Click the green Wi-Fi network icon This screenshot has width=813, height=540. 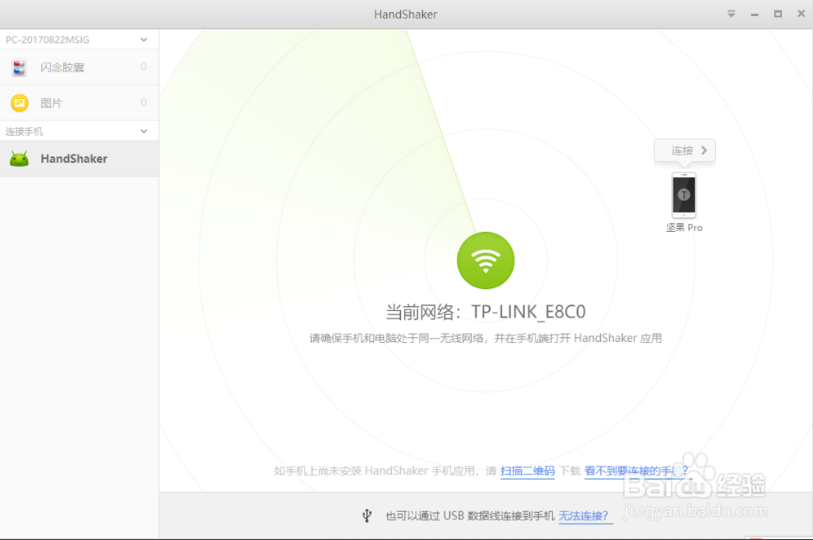point(485,260)
